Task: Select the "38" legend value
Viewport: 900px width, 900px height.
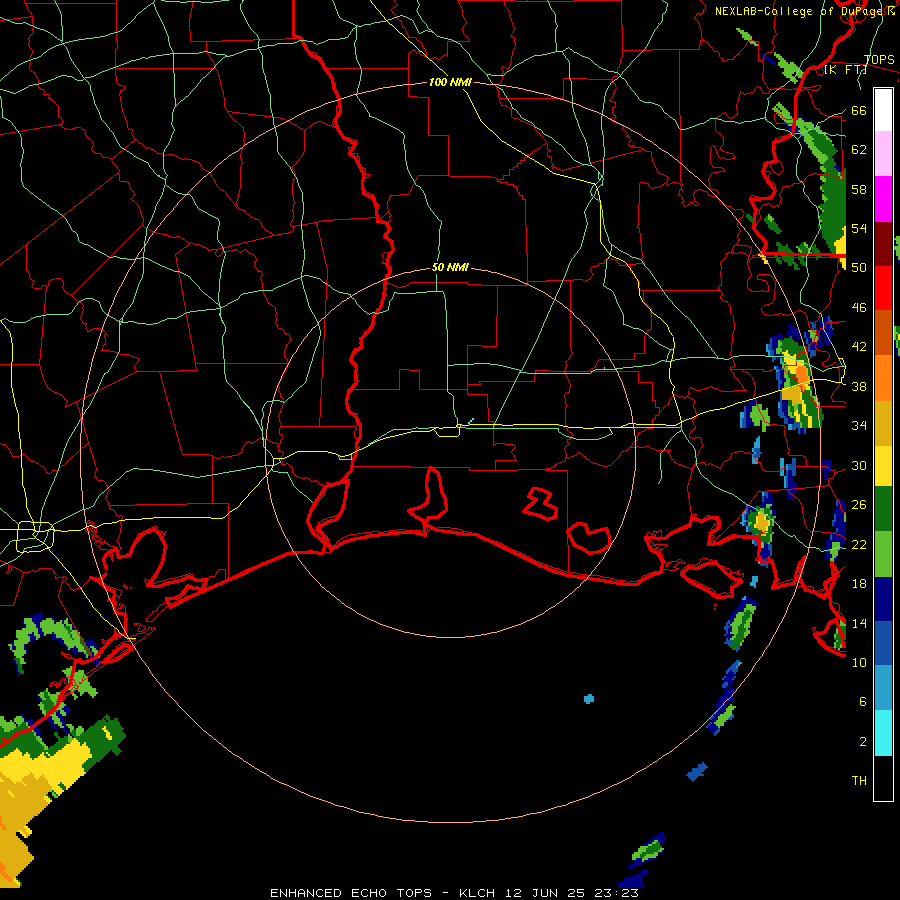Action: (859, 386)
